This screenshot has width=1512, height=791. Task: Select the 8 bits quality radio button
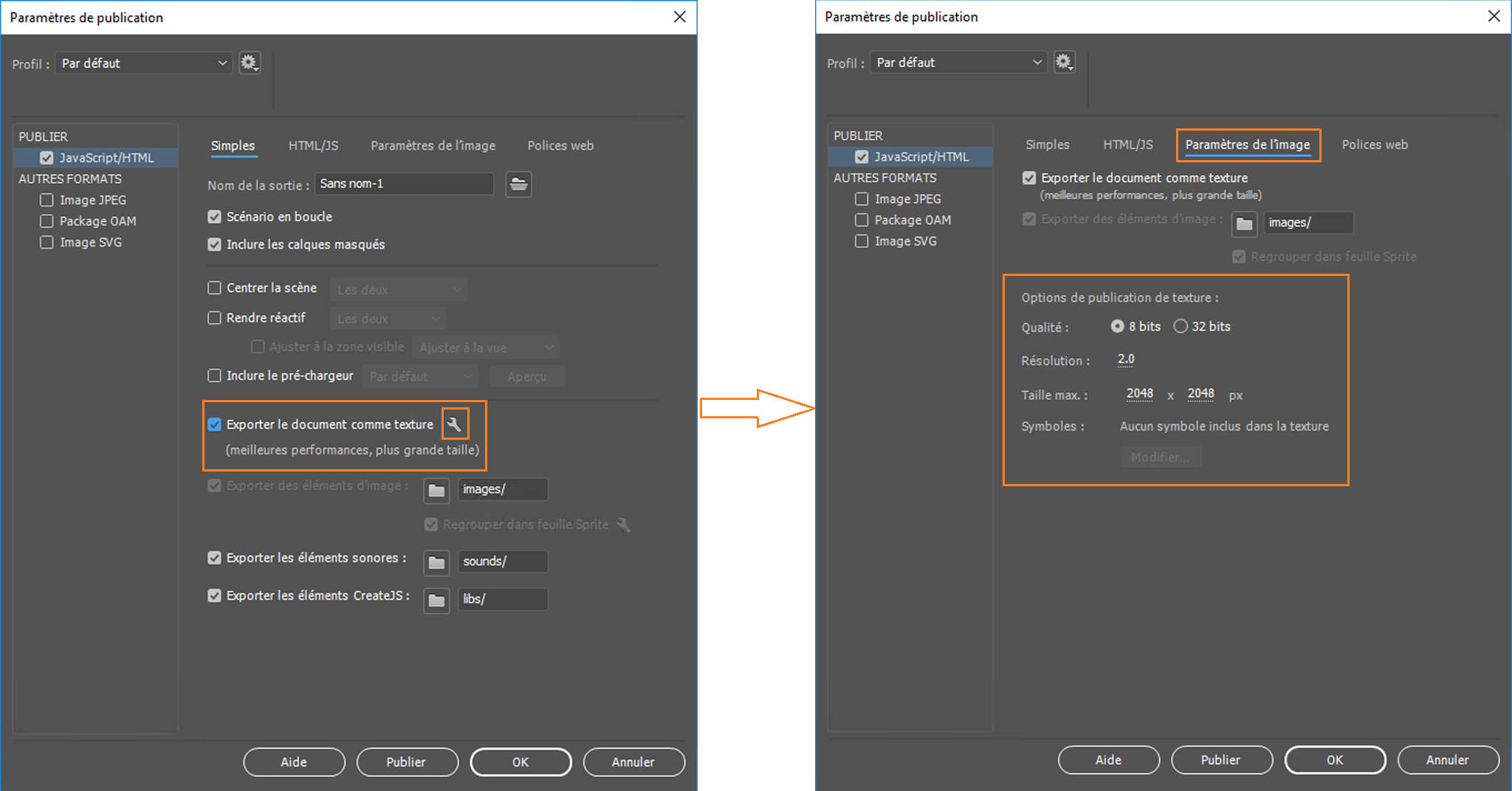(1117, 326)
